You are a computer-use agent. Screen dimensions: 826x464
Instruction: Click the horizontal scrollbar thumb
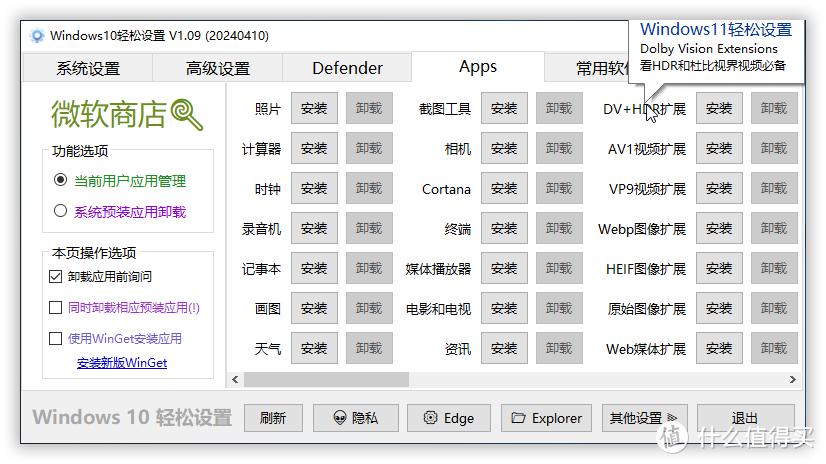pos(326,379)
